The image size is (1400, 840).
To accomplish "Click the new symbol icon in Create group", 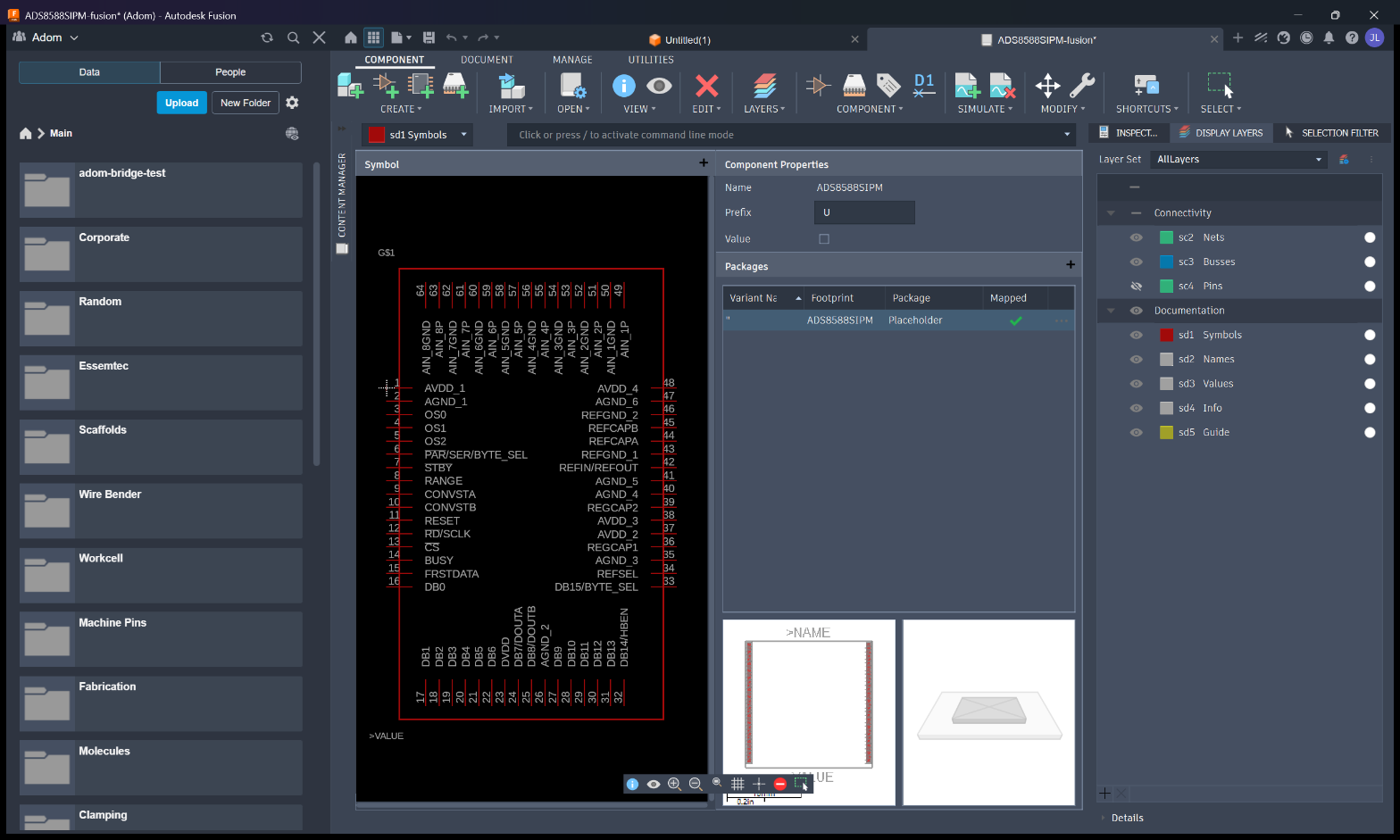I will pos(386,86).
